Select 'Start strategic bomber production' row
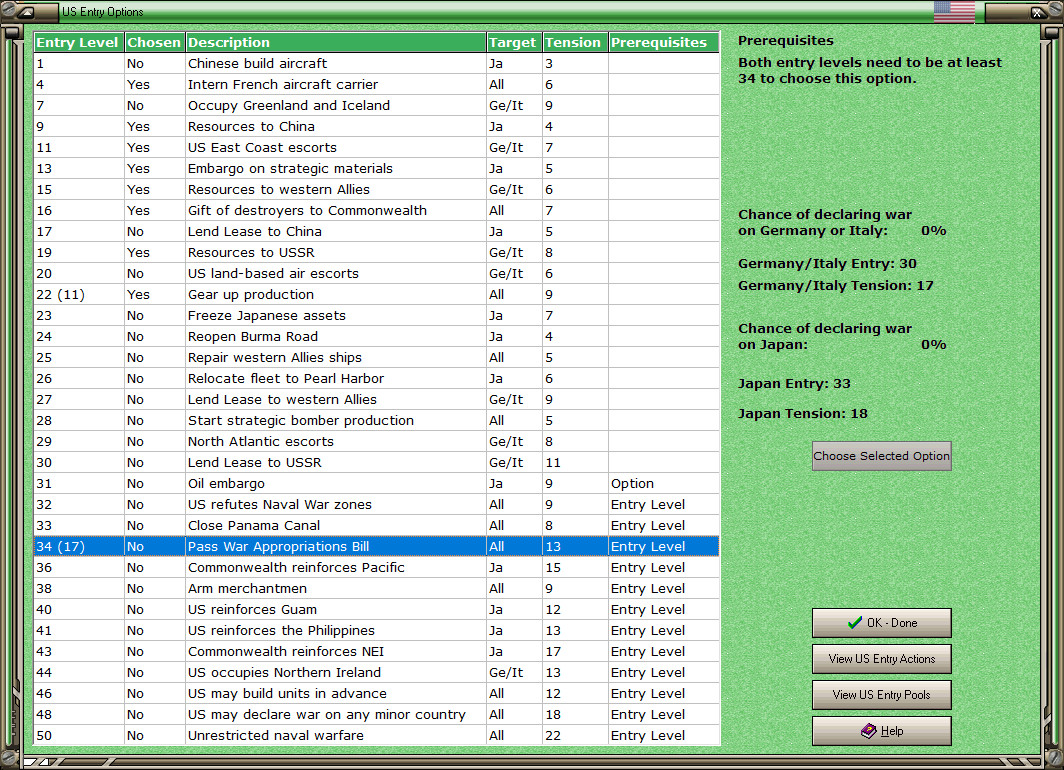1064x770 pixels. point(377,421)
